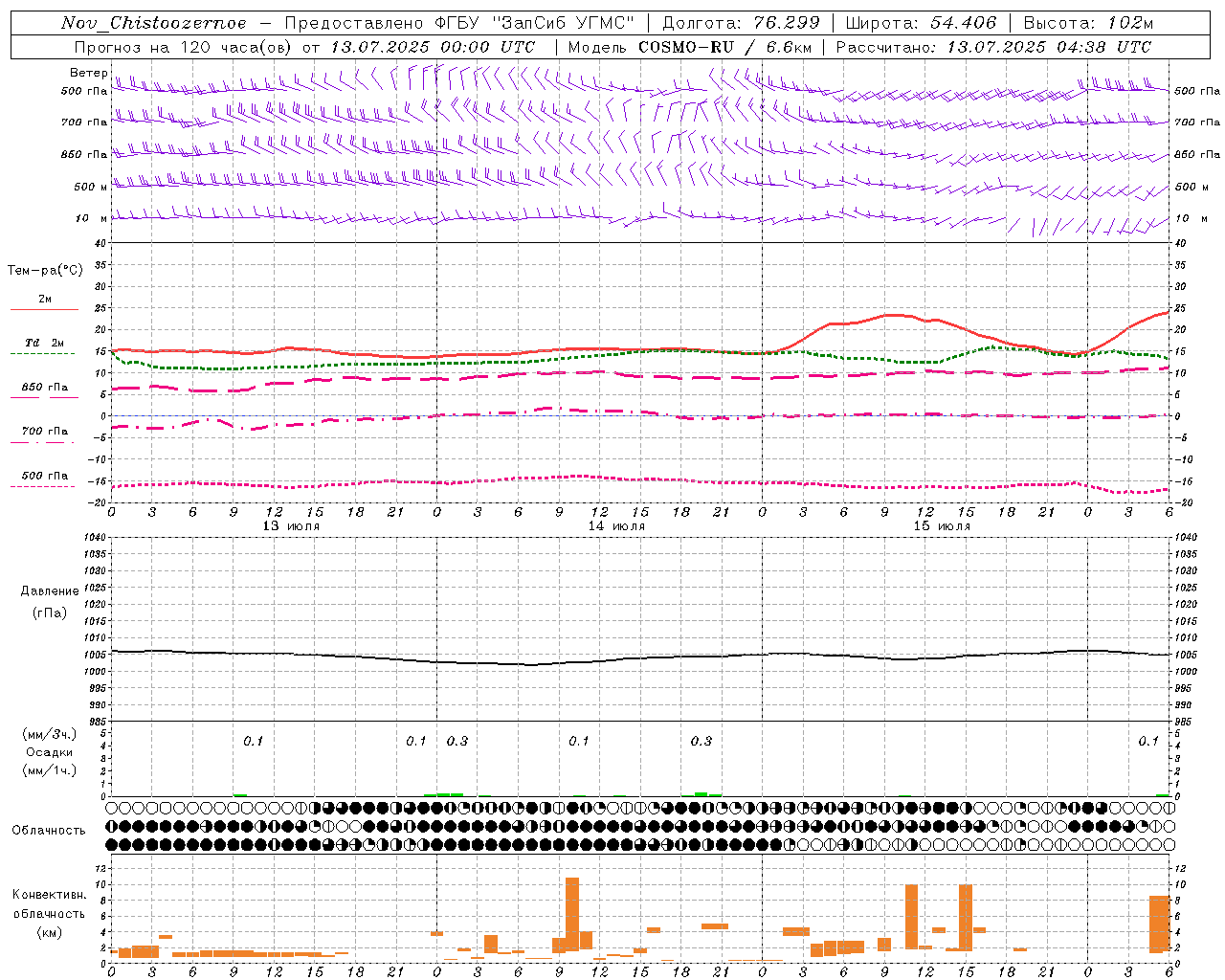
Task: Click the "Тем-ра(°C)" temperature panel label
Action: tap(45, 271)
